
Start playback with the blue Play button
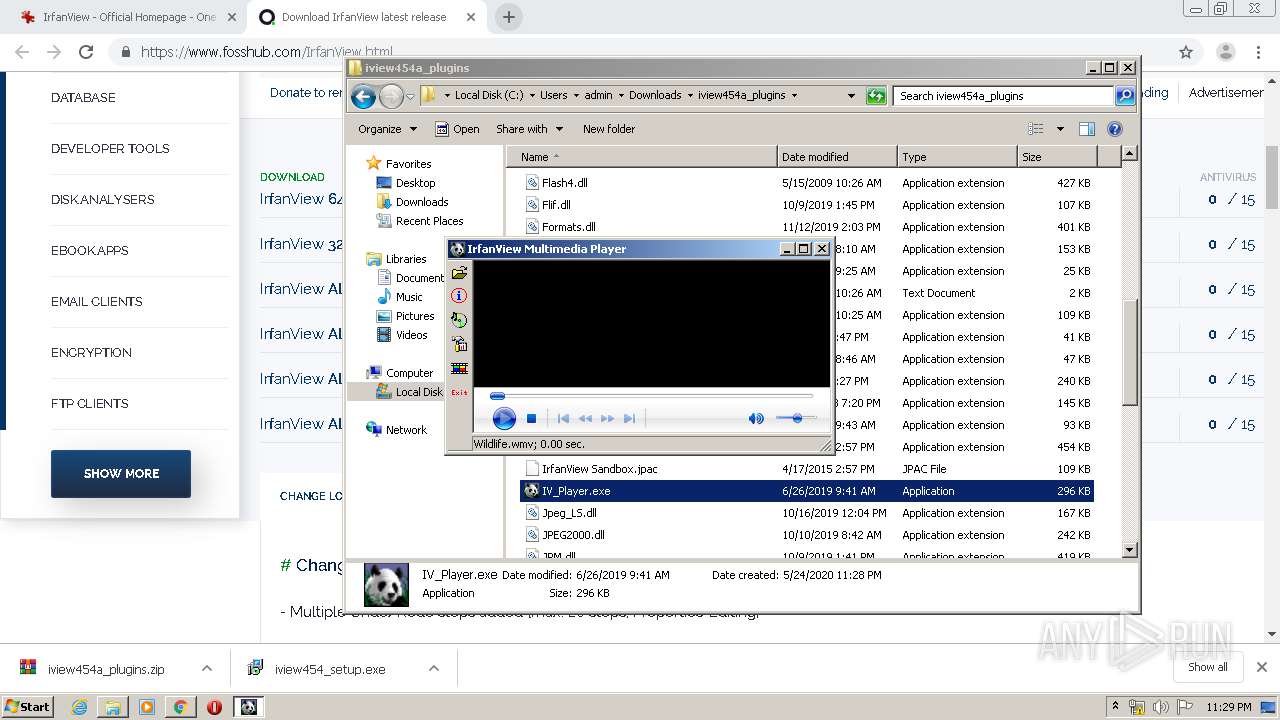click(x=504, y=418)
